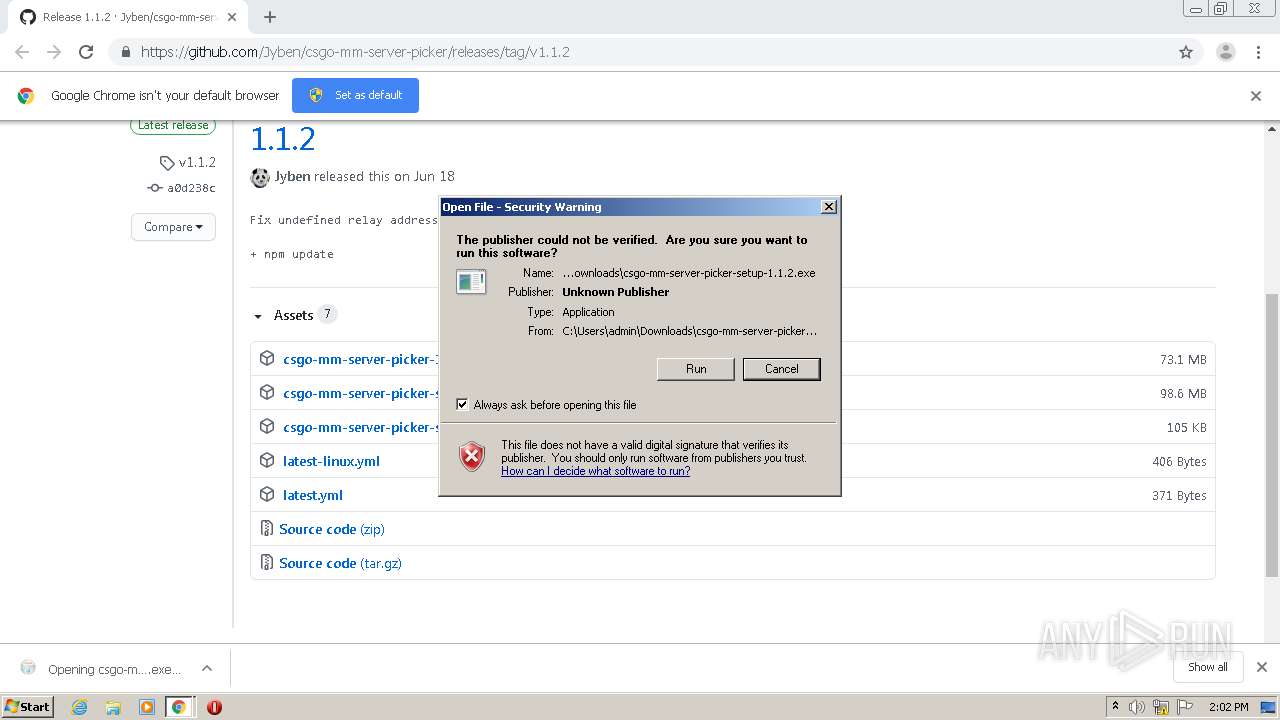The width and height of the screenshot is (1280, 720).
Task: Click red stop-sign taskbar icon
Action: pos(214,707)
